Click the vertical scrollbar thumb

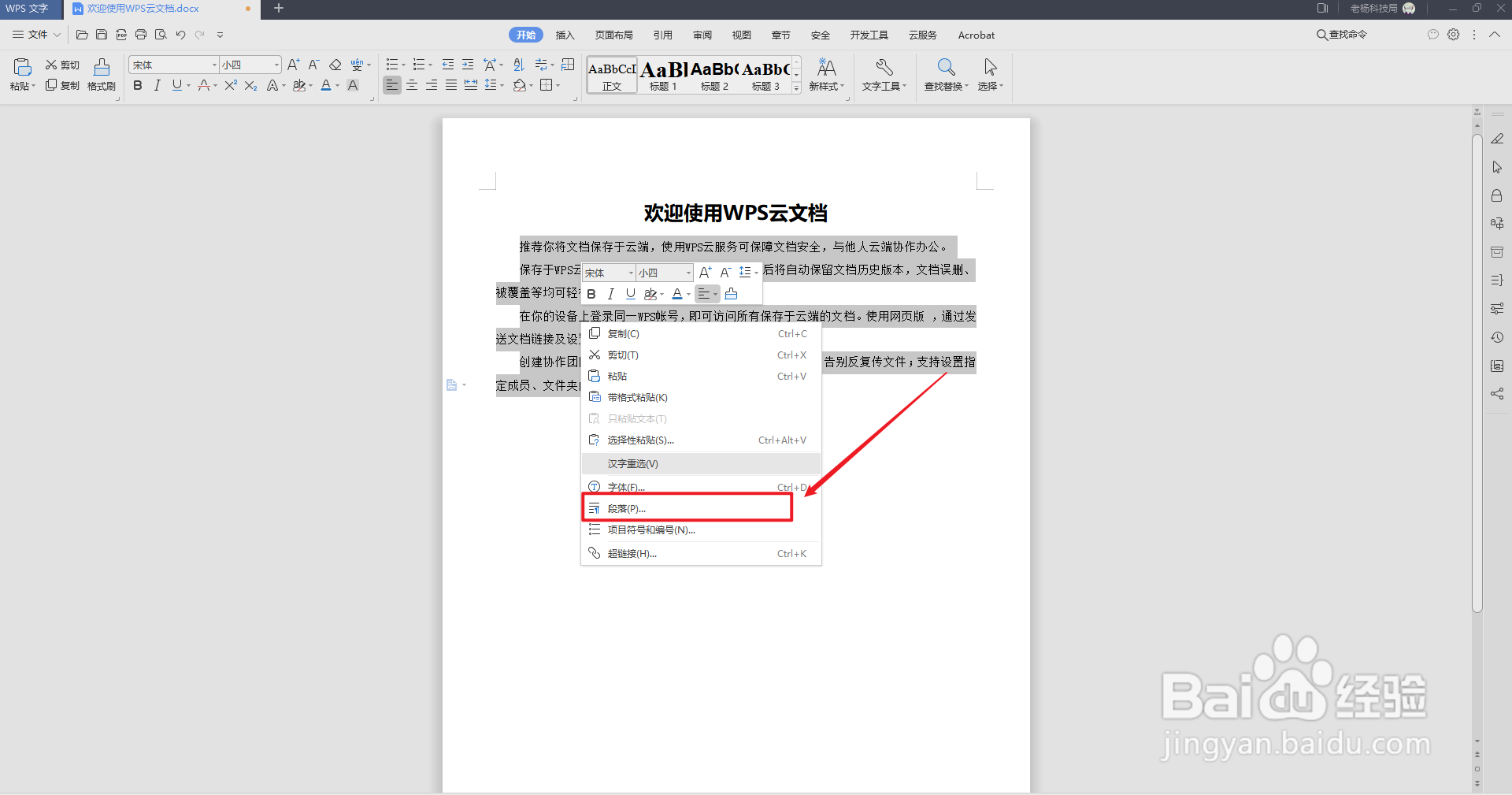pyautogui.click(x=1477, y=374)
